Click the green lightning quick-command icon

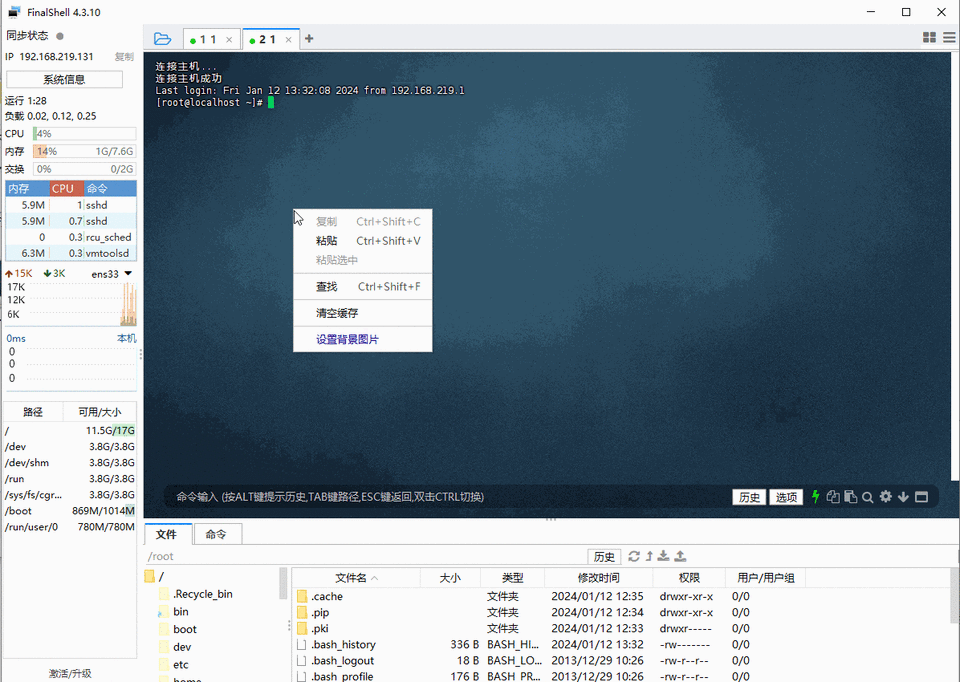click(816, 497)
